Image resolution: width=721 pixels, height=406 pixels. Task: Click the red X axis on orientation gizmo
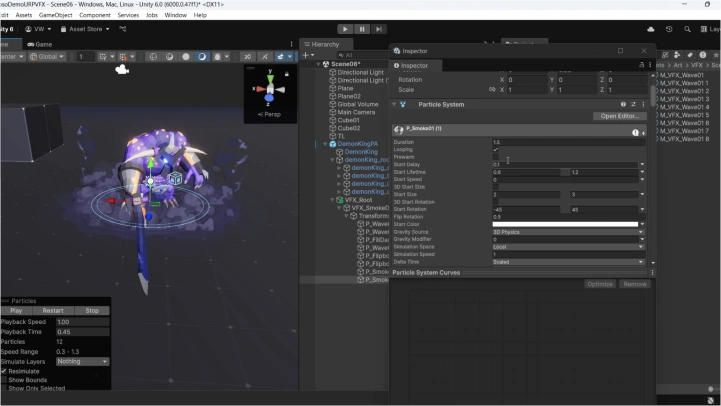(x=260, y=89)
